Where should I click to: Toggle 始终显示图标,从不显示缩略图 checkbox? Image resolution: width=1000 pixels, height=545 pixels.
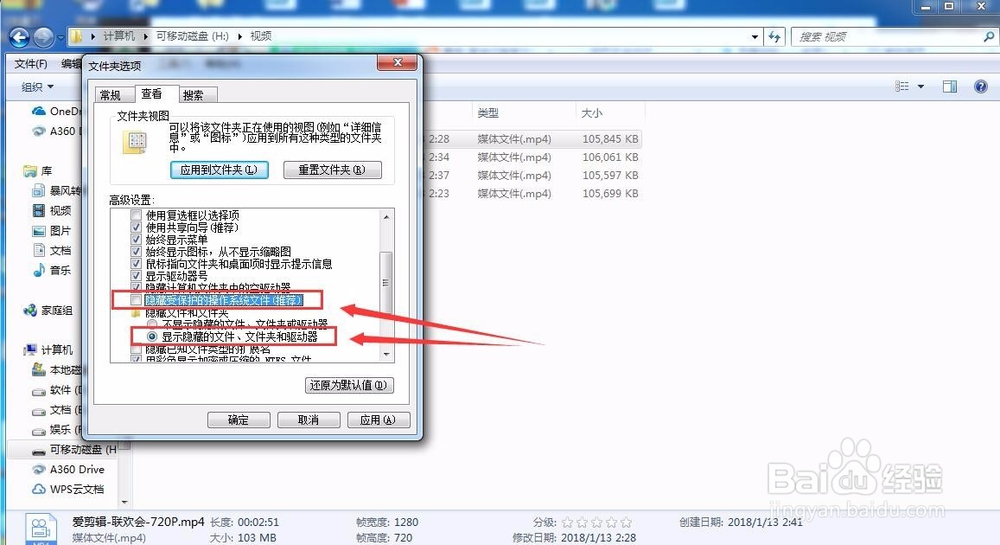pyautogui.click(x=136, y=252)
